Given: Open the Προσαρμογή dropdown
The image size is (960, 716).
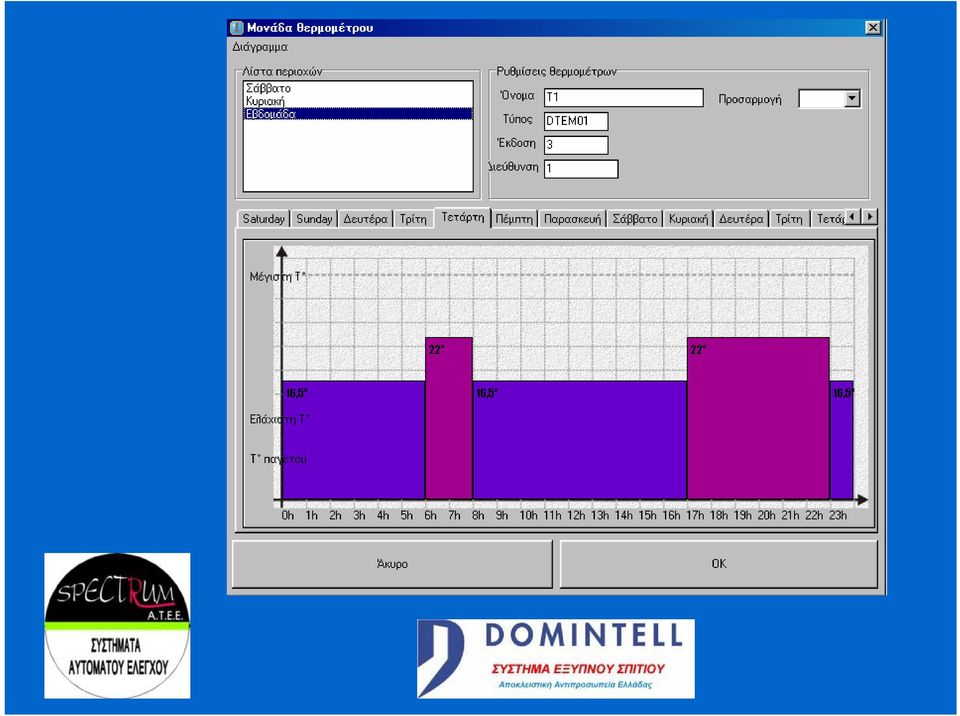Looking at the screenshot, I should pos(852,99).
